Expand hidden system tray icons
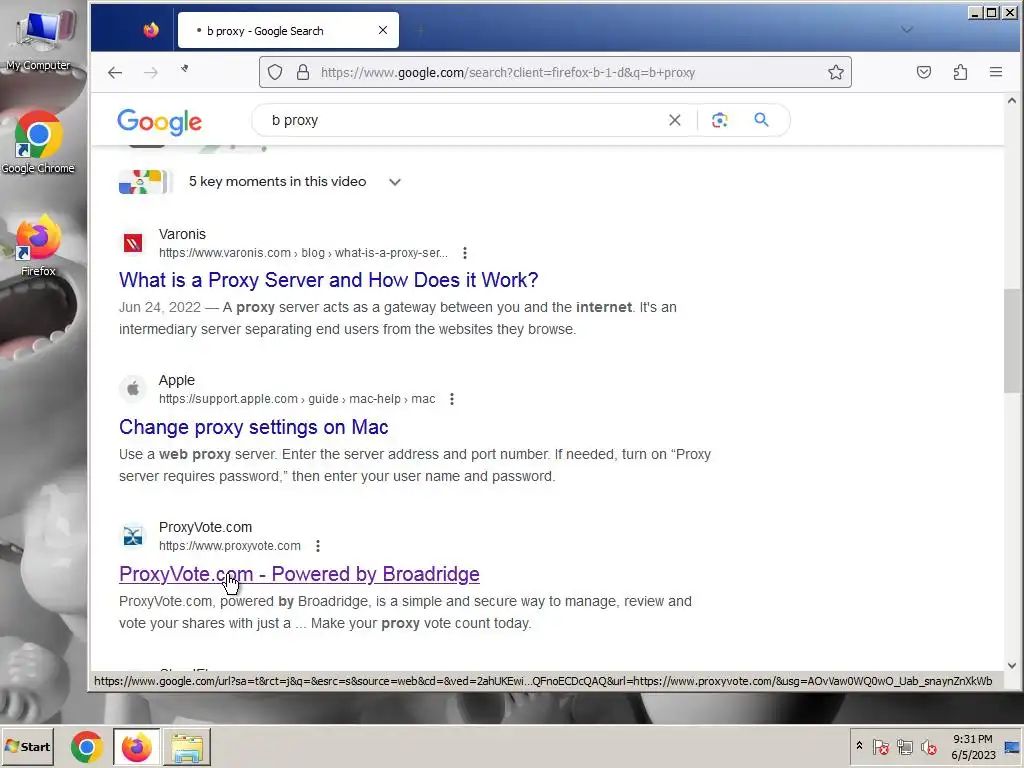 [x=859, y=746]
